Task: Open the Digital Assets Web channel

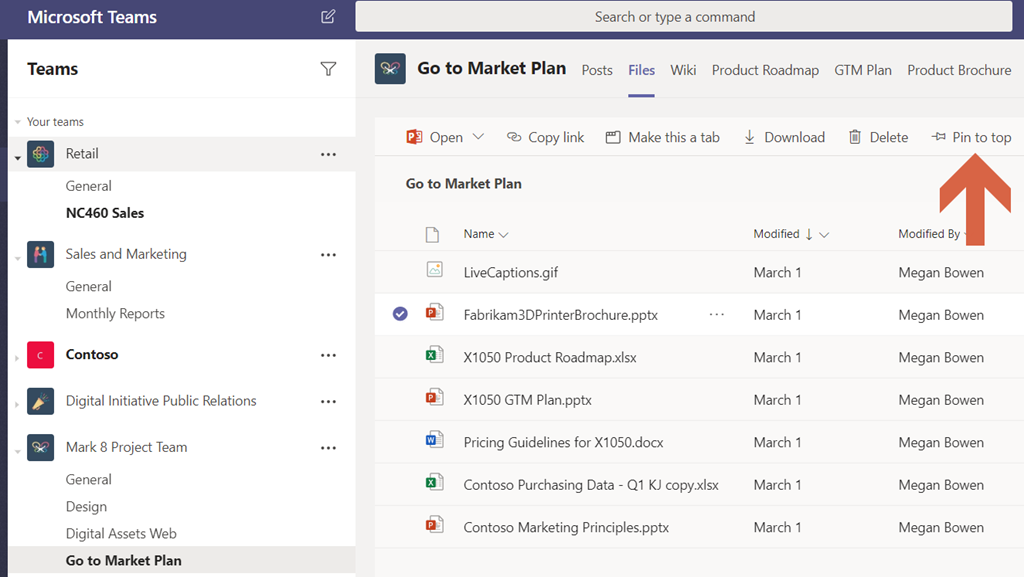Action: [x=121, y=533]
